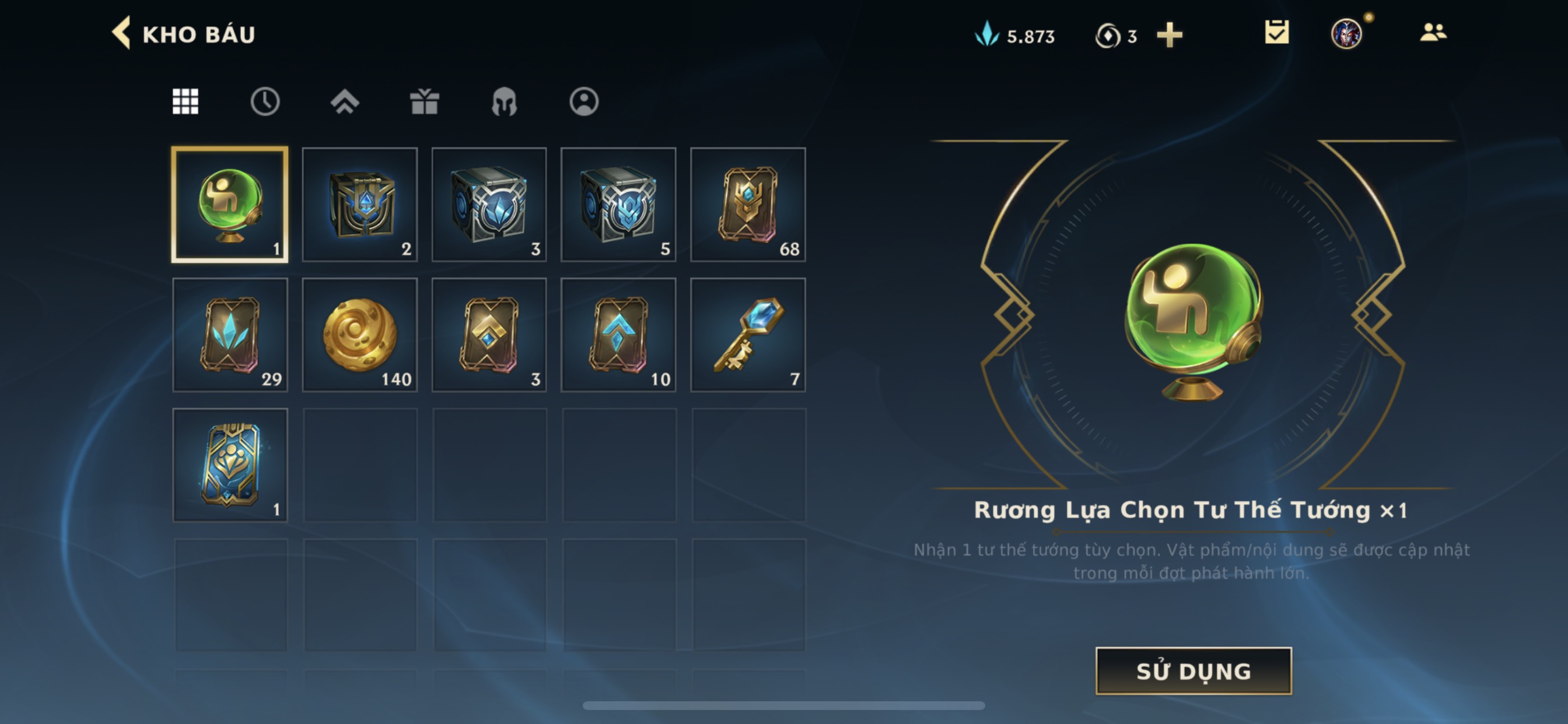Switch to the clock filter tab
The image size is (1568, 724).
pos(265,101)
